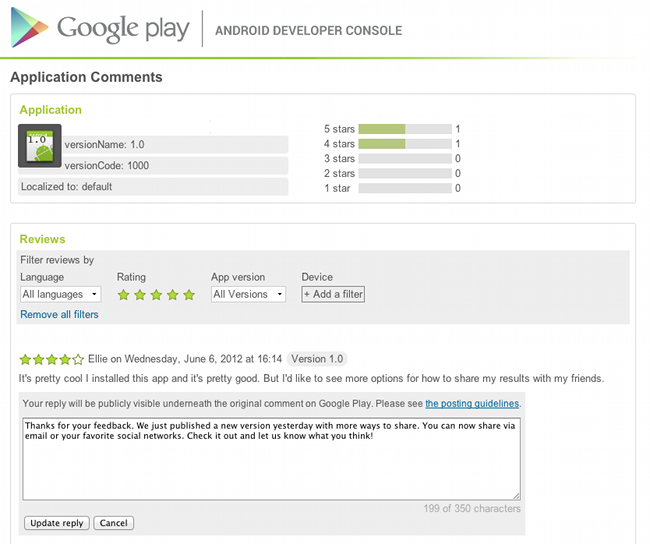Click Remove all filters link
The image size is (650, 544).
(x=59, y=314)
